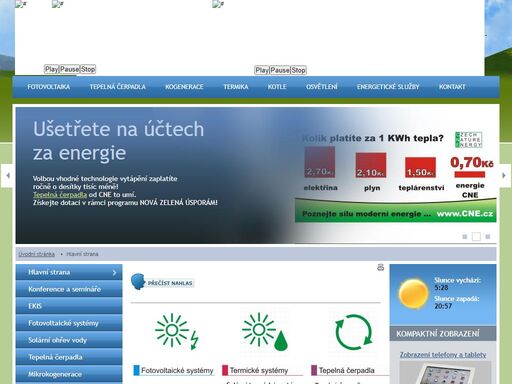This screenshot has height=384, width=512.
Task: Open EKIS in the sidebar
Action: click(69, 306)
